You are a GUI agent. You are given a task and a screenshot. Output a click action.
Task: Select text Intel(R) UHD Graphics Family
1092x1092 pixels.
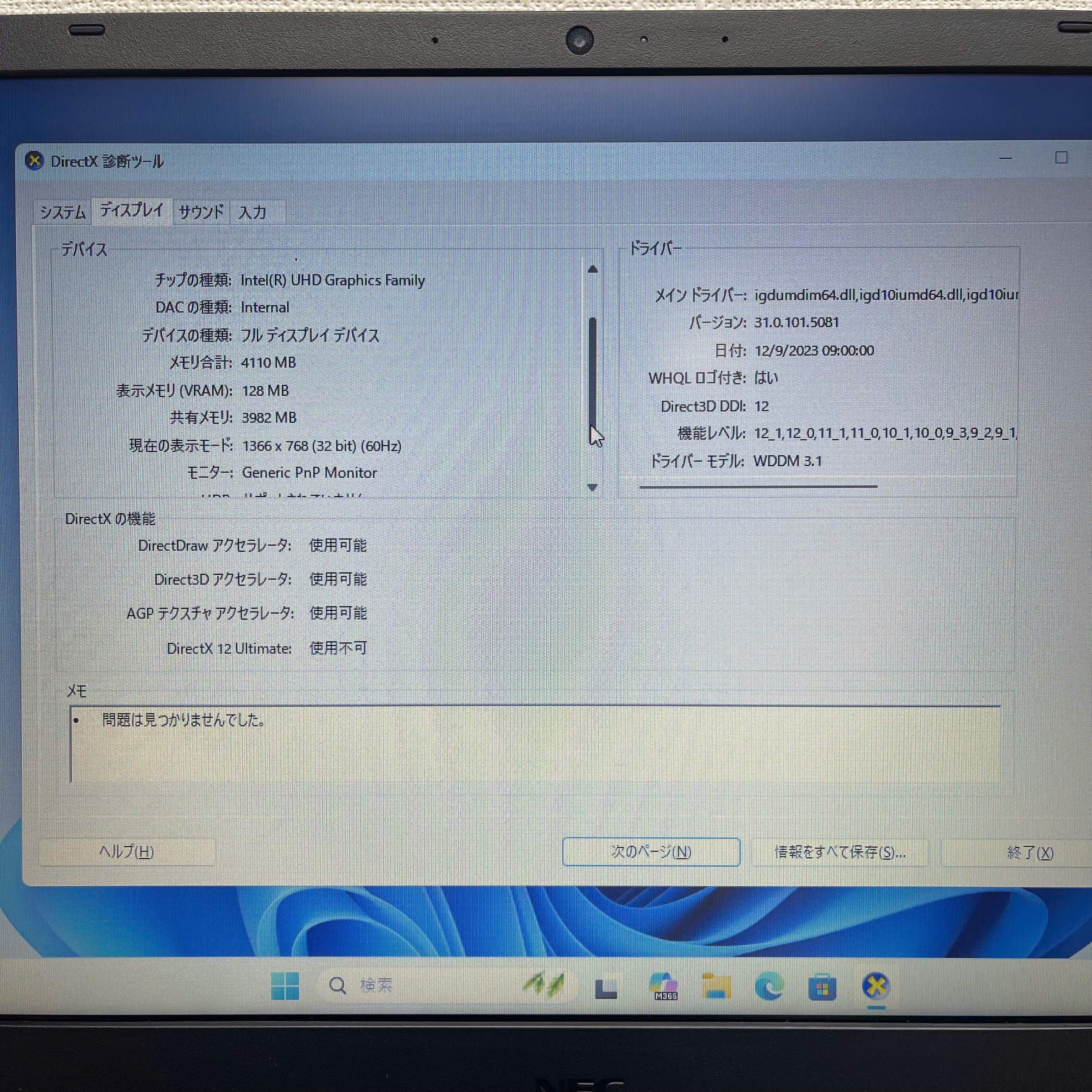point(332,280)
